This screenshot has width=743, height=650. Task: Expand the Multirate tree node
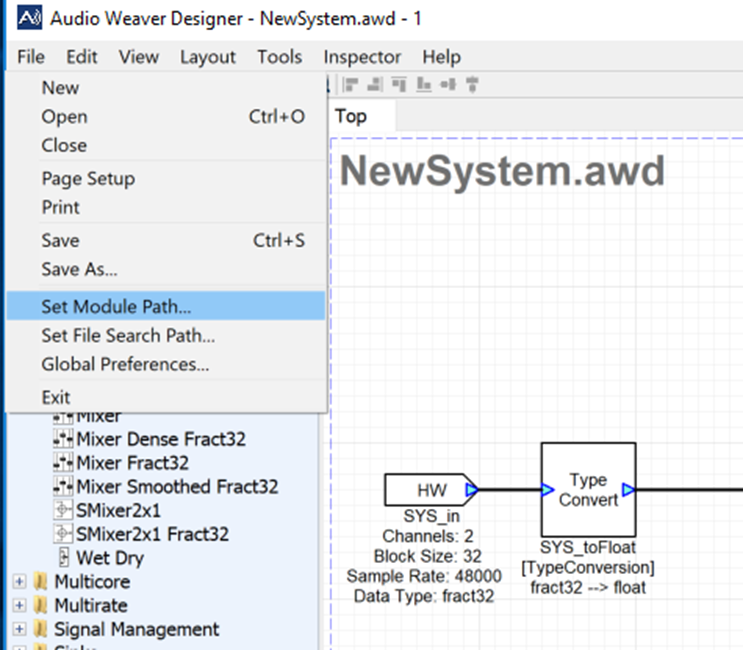18,606
